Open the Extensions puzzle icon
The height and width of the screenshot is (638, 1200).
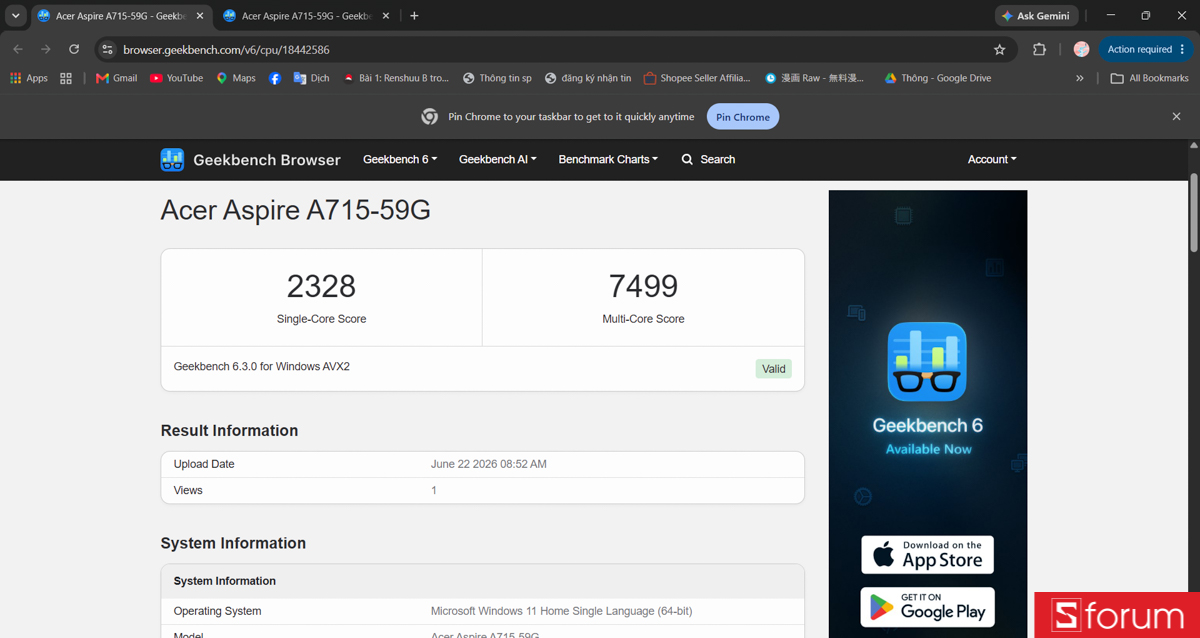[1039, 49]
